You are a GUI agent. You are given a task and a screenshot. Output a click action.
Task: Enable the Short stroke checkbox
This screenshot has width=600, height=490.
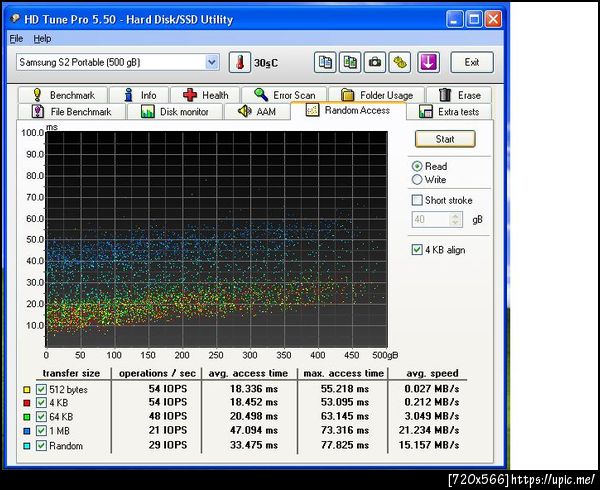click(x=417, y=200)
